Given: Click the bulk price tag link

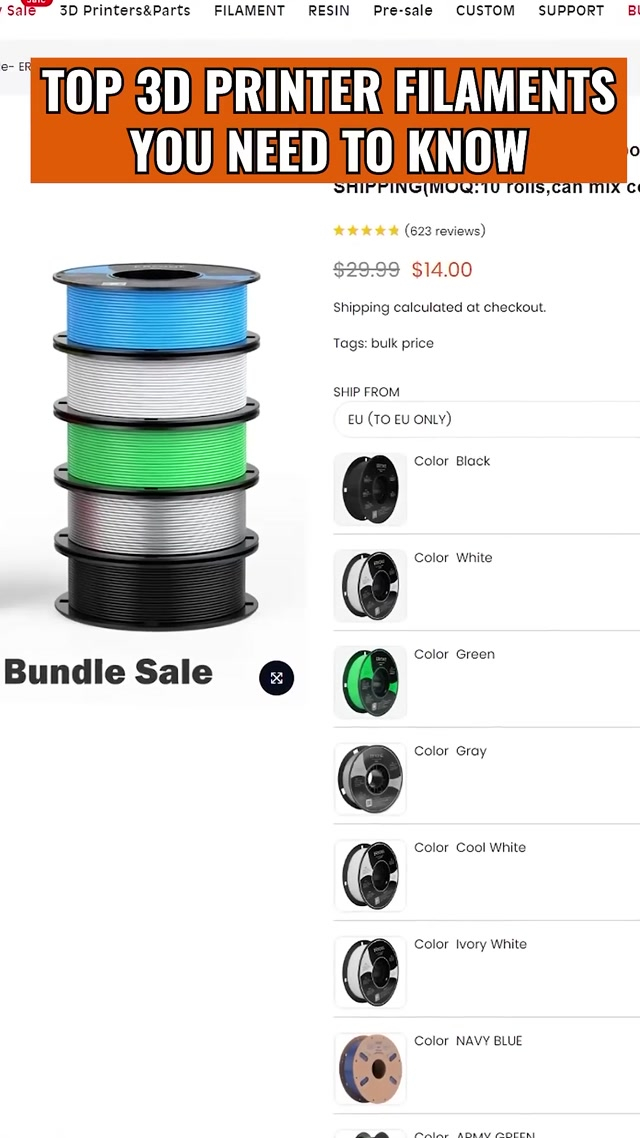Looking at the screenshot, I should click(402, 343).
